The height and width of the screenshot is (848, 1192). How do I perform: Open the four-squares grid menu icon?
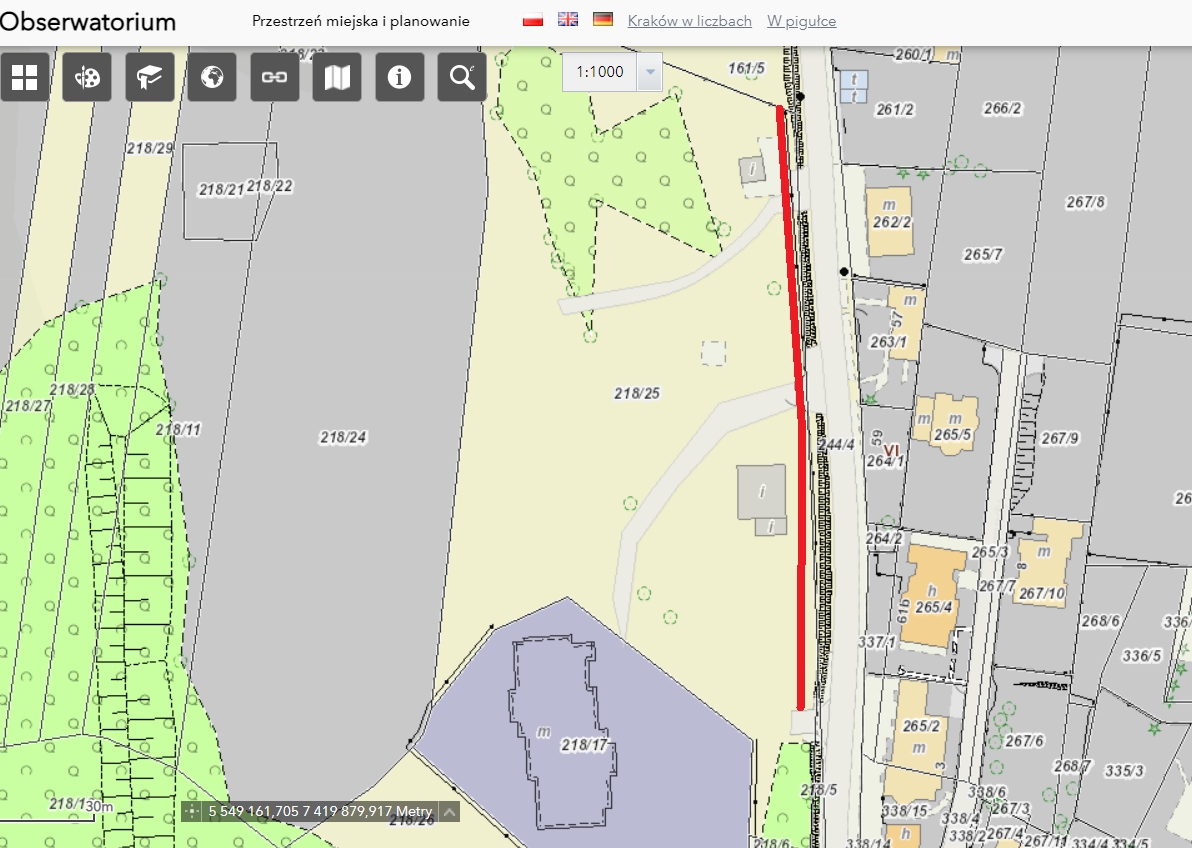[x=25, y=77]
